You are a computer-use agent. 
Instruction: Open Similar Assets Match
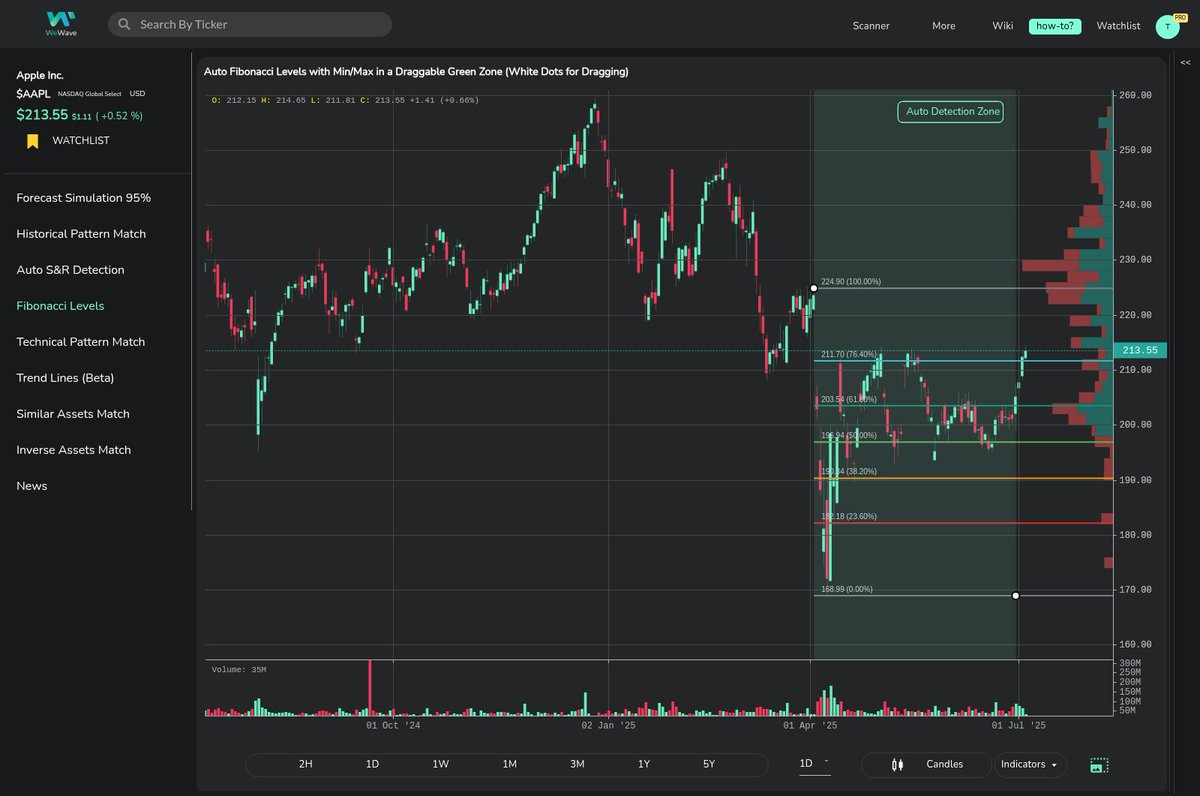tap(73, 414)
